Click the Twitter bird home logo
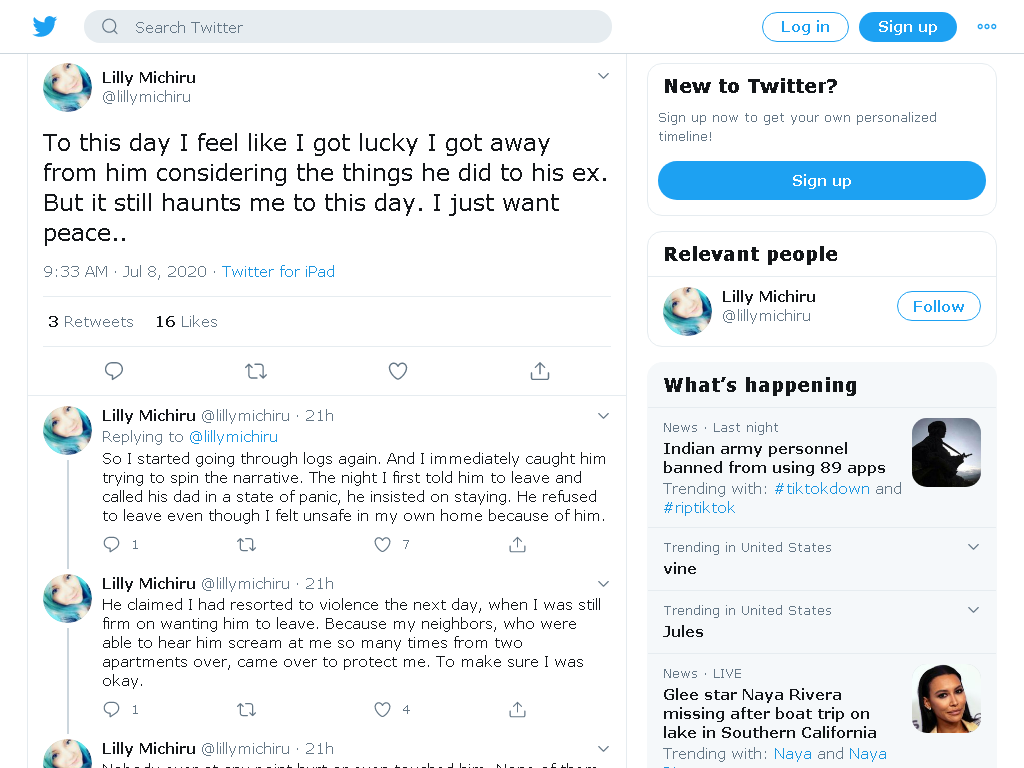This screenshot has width=1024, height=768. click(44, 27)
